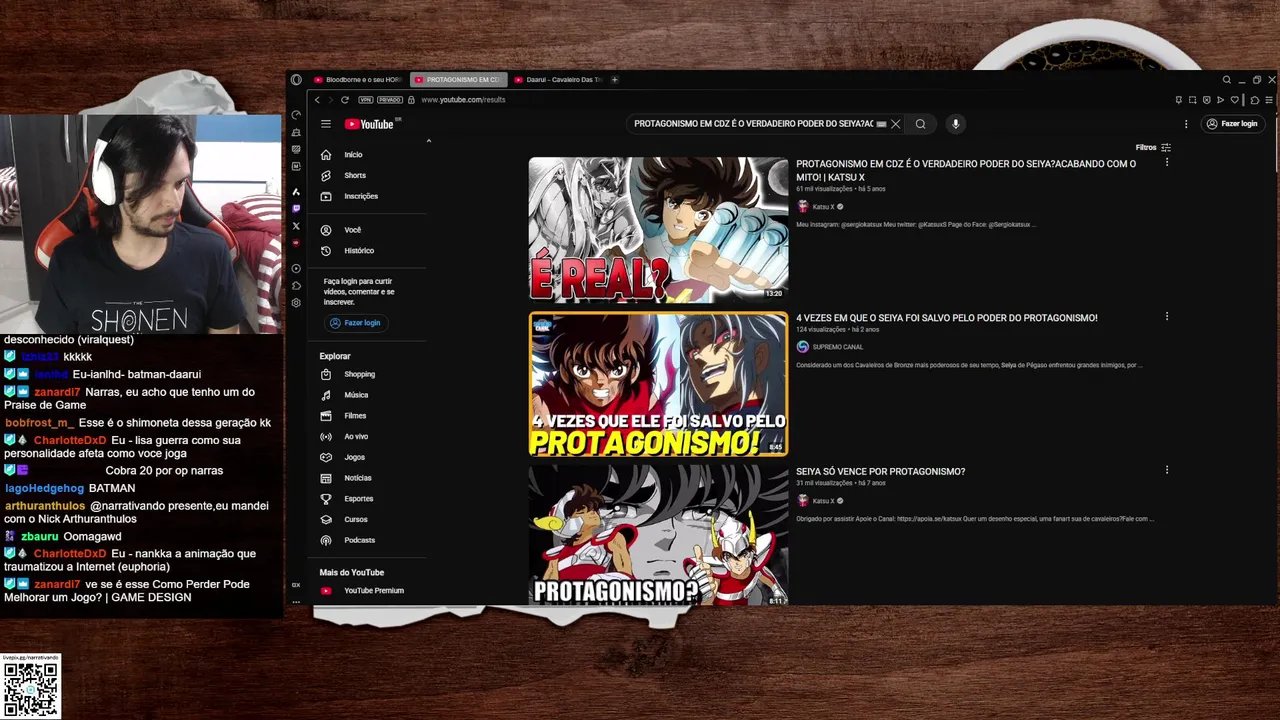Open options for 'Seiya só vence por protagonismo' video

coord(1166,470)
